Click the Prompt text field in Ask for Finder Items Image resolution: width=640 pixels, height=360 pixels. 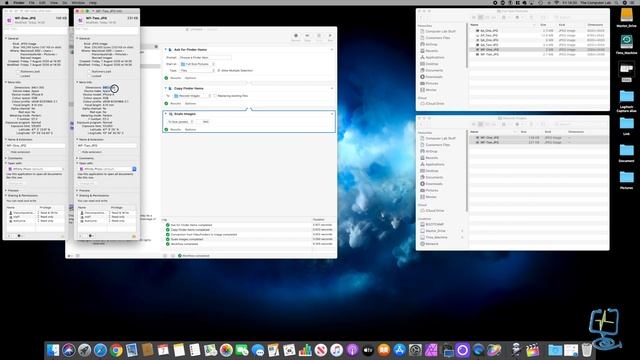205,58
